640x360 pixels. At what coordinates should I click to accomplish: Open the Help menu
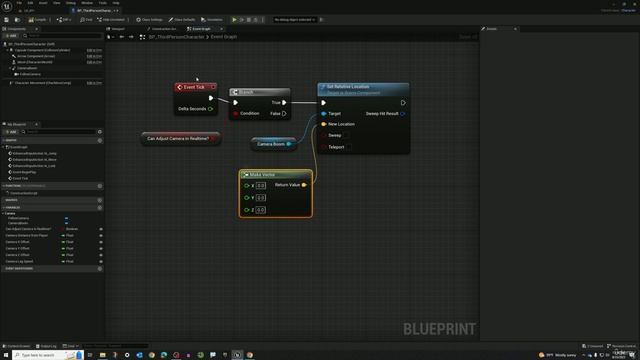click(116, 3)
